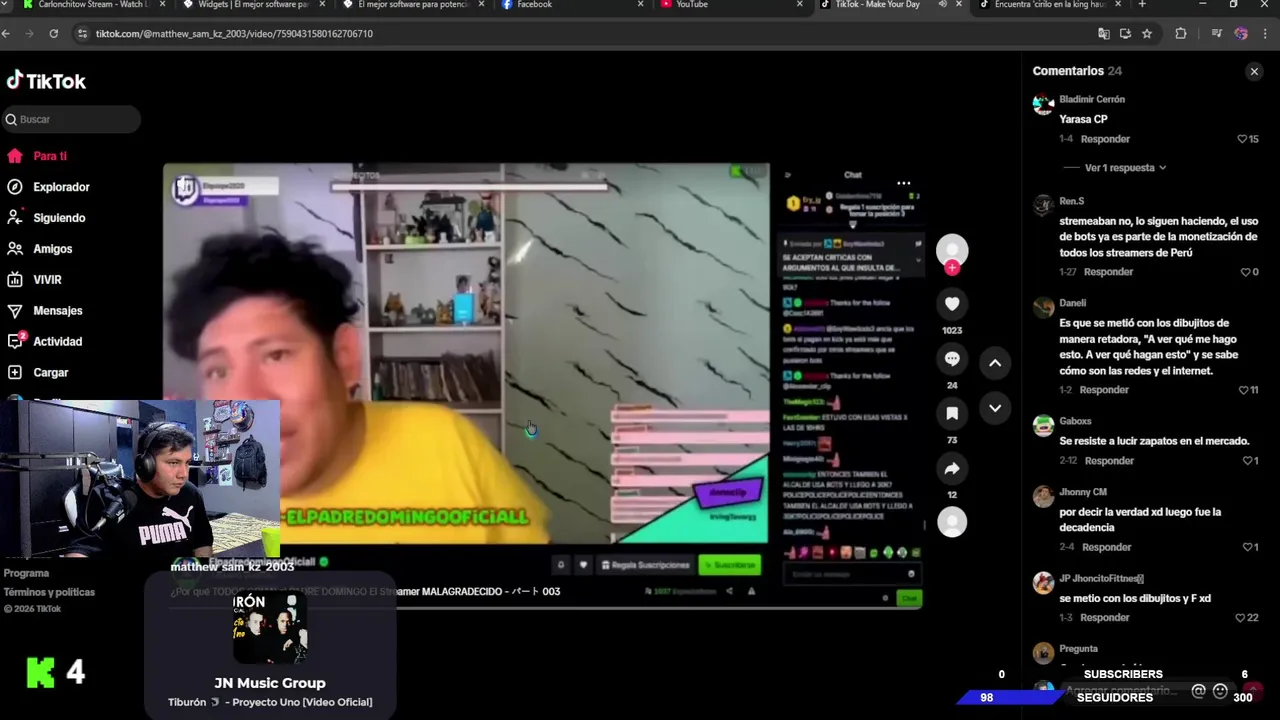Reply to Daneli's comment
This screenshot has width=1280, height=720.
pyautogui.click(x=1104, y=390)
